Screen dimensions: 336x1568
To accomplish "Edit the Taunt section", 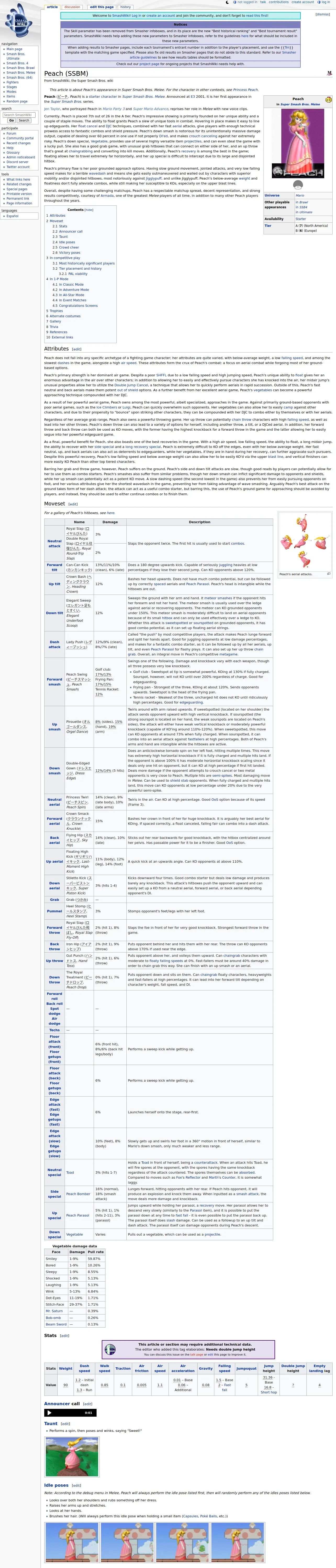I will pyautogui.click(x=65, y=1424).
